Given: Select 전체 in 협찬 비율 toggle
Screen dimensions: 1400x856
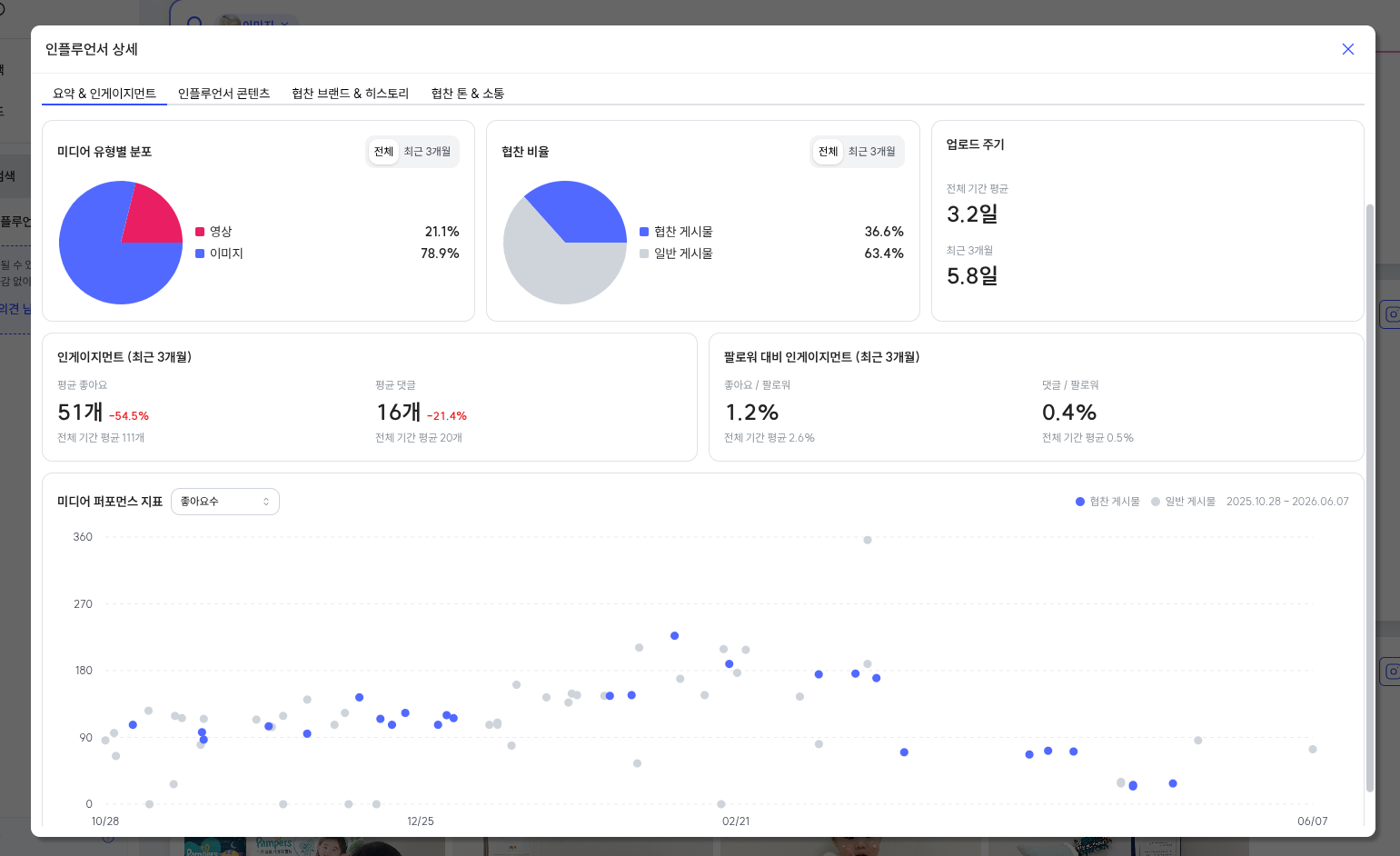Looking at the screenshot, I should click(x=829, y=152).
